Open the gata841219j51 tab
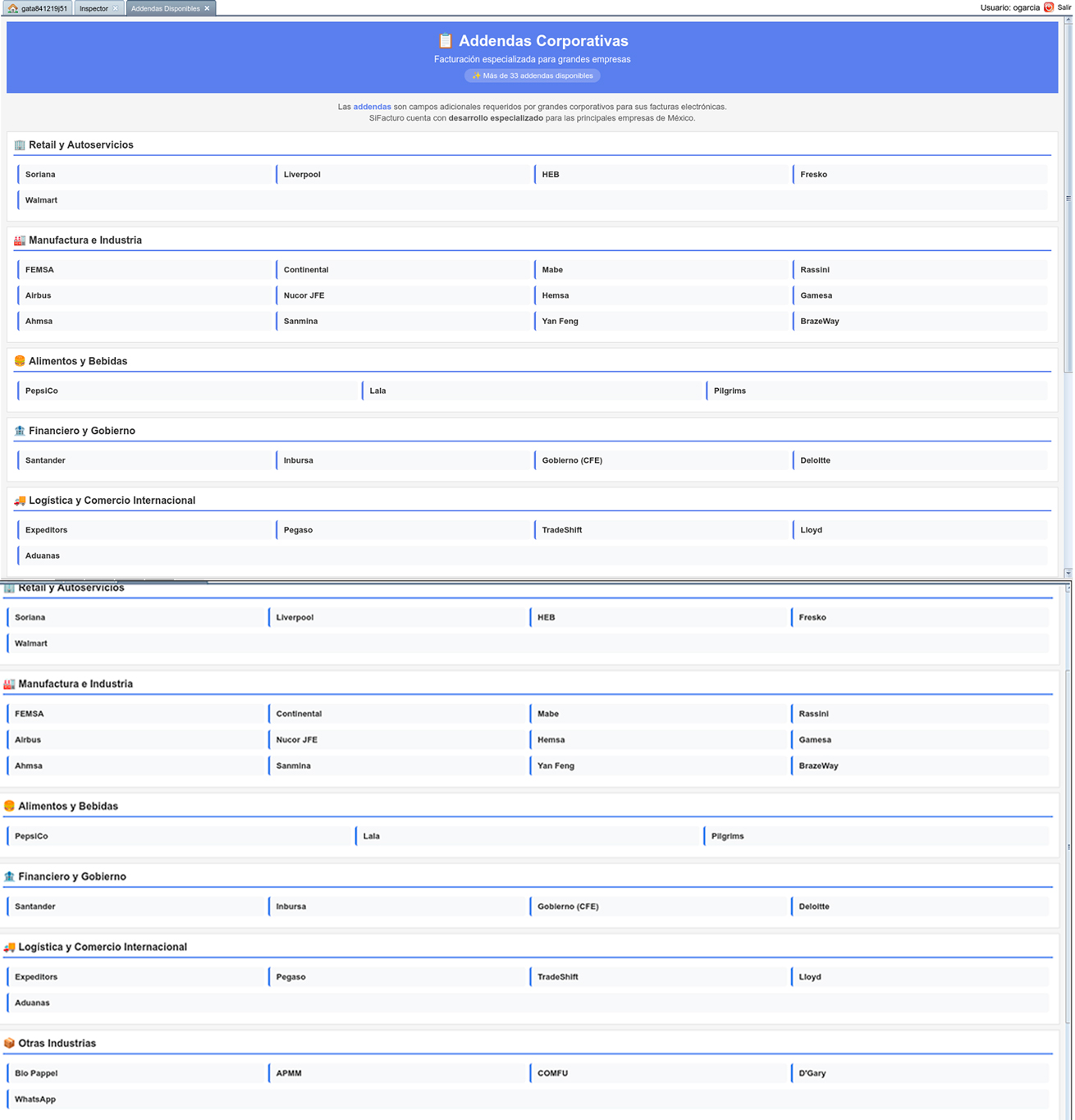The width and height of the screenshot is (1075, 1120). tap(43, 8)
